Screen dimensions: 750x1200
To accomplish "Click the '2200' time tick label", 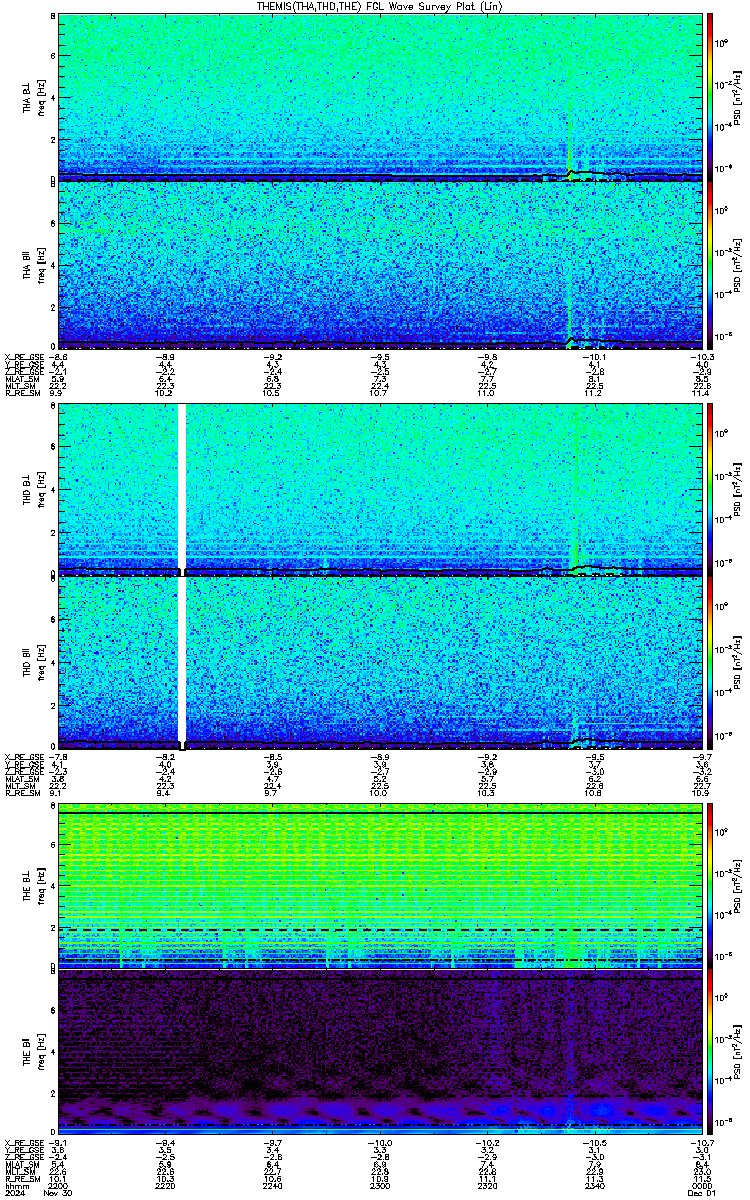I will [59, 1186].
